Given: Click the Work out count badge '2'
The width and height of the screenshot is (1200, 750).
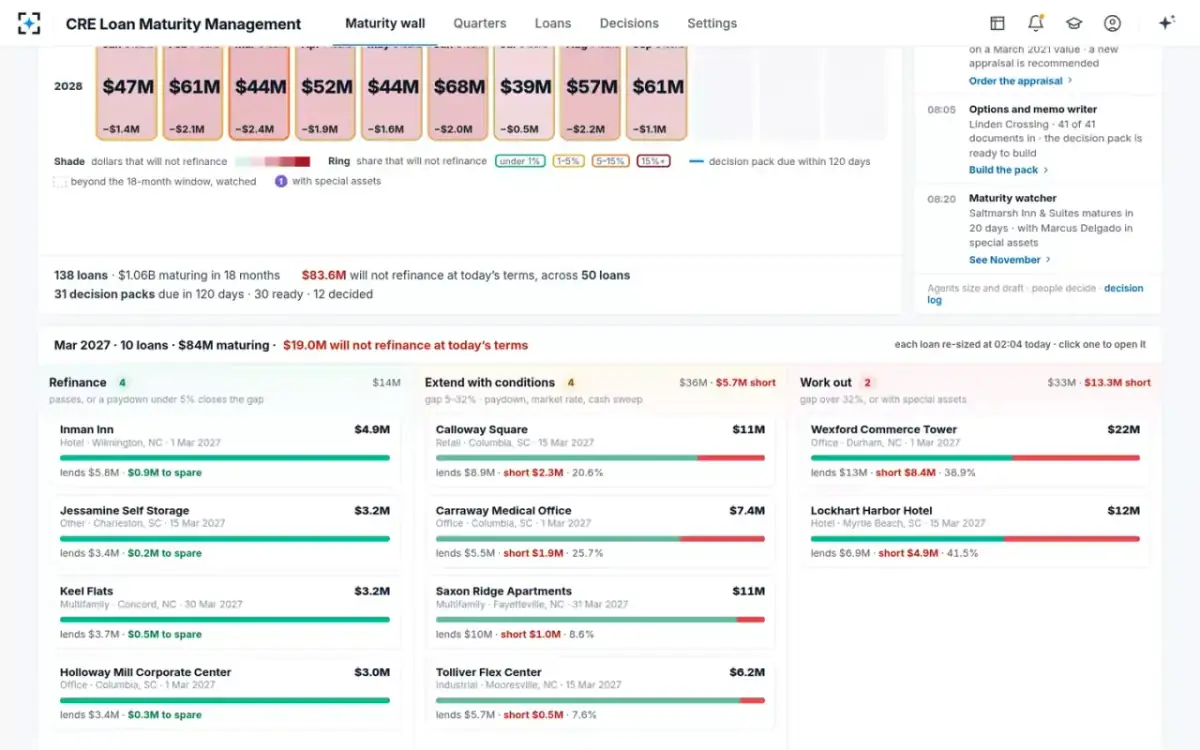Looking at the screenshot, I should pos(867,382).
